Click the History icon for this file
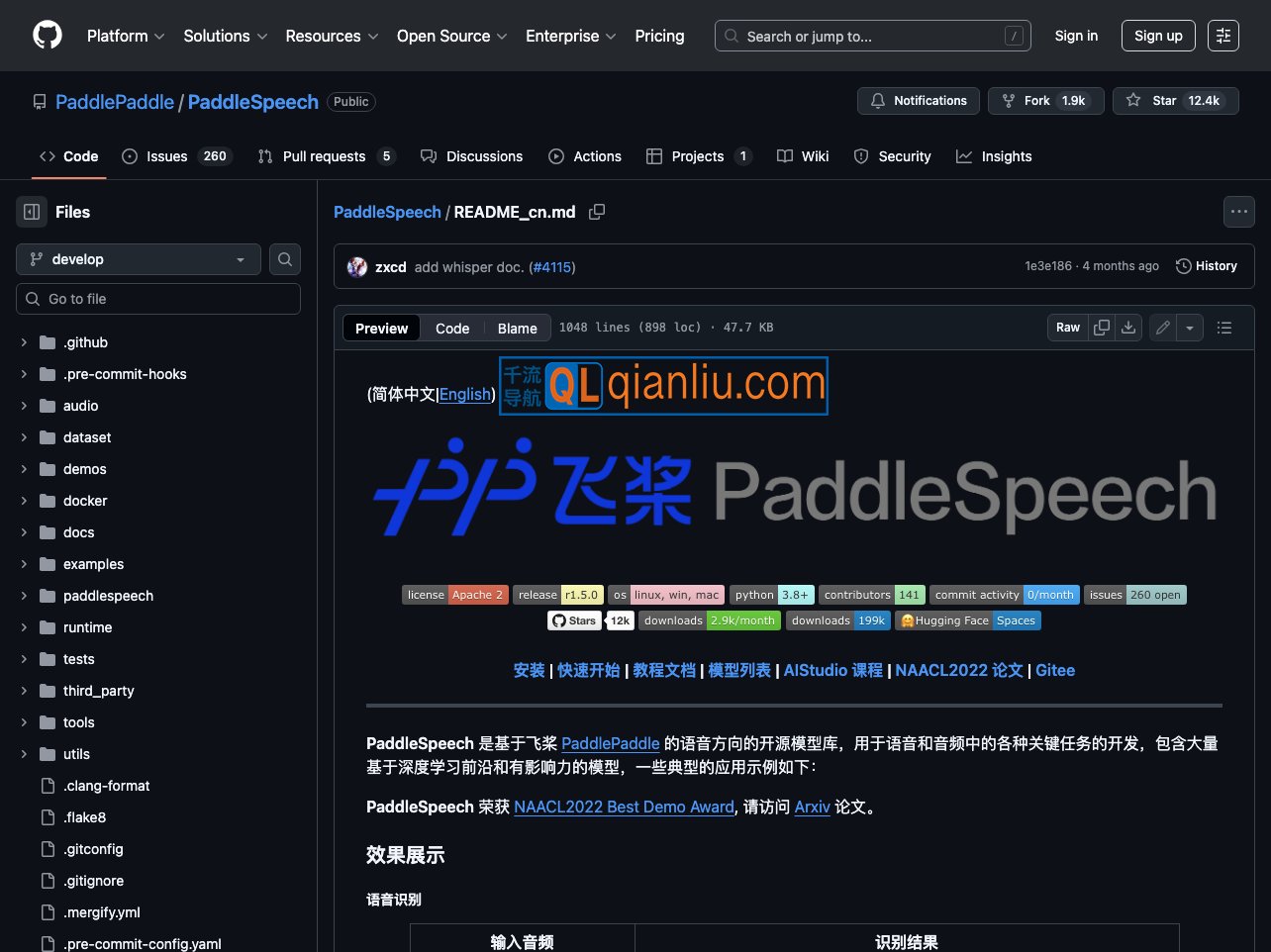Screen dimensions: 1271x952 (x=1184, y=265)
